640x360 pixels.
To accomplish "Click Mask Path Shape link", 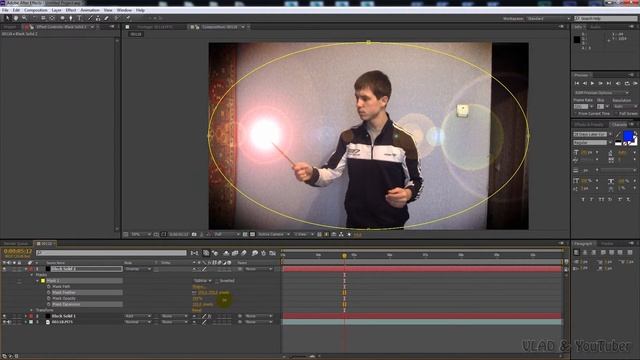I will tap(199, 287).
